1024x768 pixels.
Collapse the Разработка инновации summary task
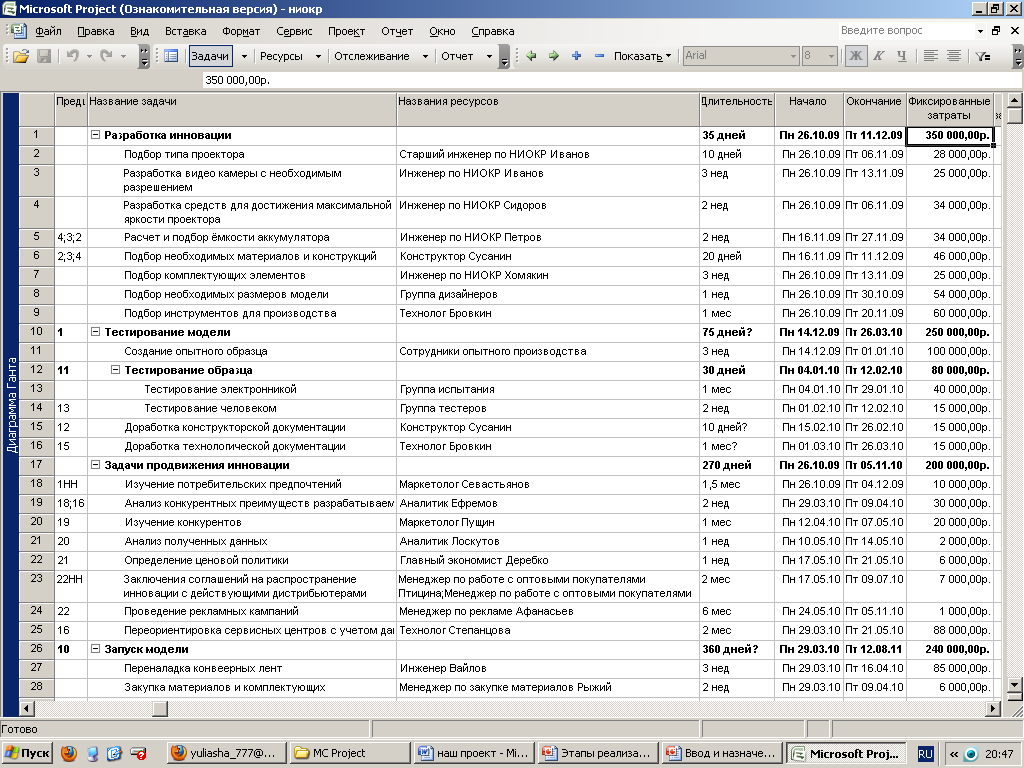click(x=95, y=135)
